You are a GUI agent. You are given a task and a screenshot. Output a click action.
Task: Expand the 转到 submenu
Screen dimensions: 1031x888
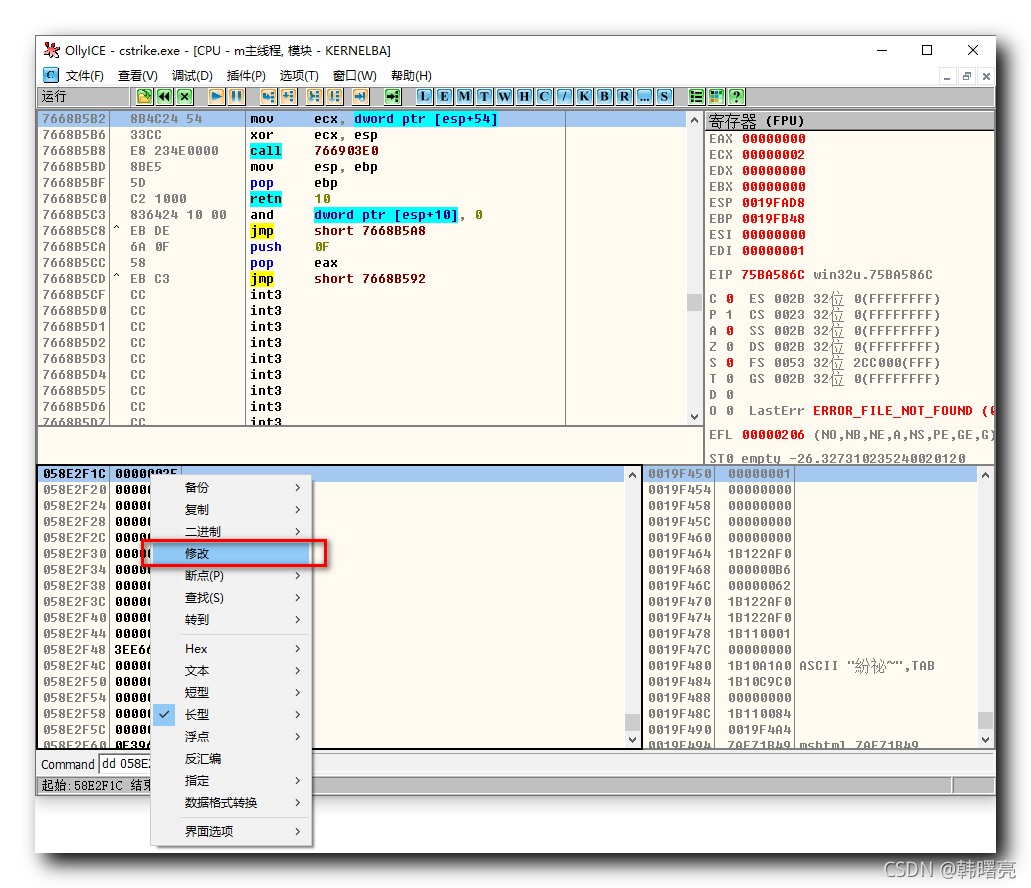(x=231, y=620)
